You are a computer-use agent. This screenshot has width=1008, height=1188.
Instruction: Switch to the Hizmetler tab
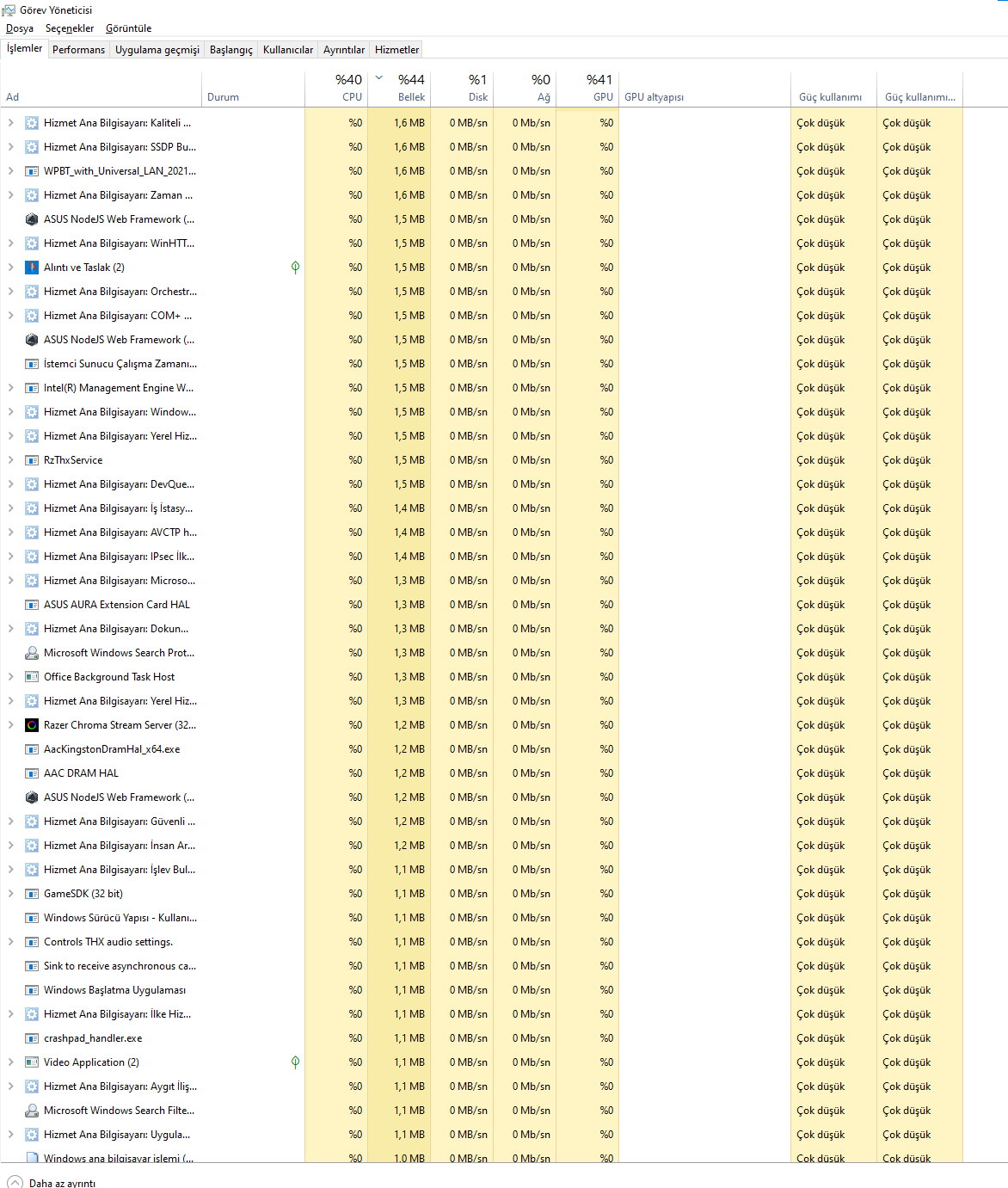click(x=397, y=50)
